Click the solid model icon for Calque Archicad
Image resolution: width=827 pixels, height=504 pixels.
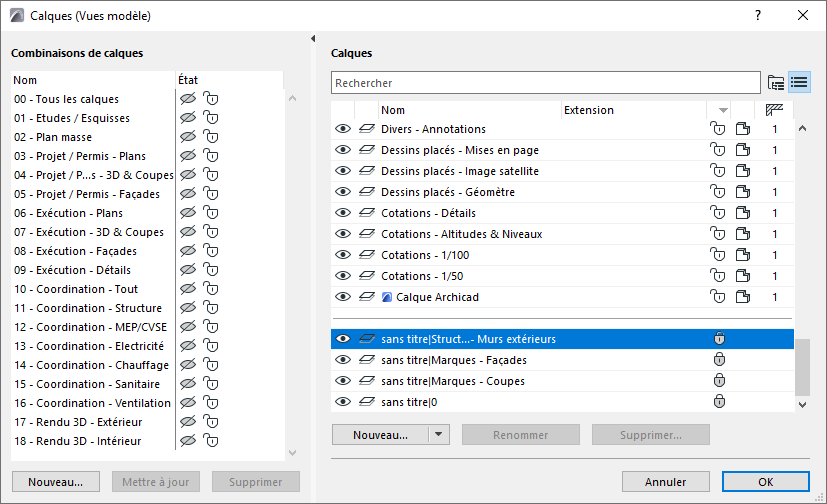(743, 297)
